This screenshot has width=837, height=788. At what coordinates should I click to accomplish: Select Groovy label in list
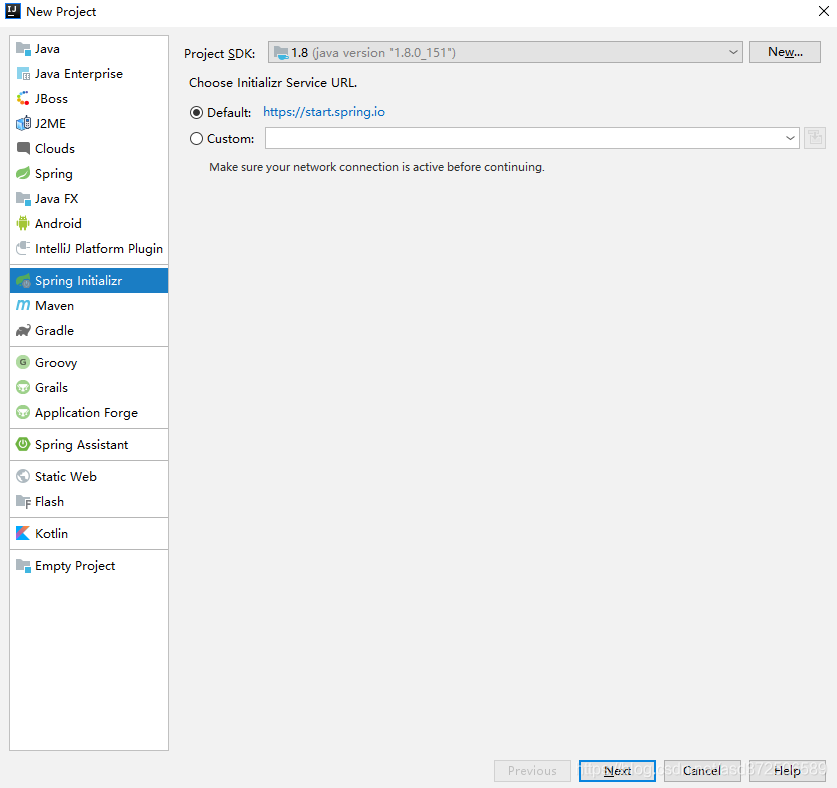[56, 363]
